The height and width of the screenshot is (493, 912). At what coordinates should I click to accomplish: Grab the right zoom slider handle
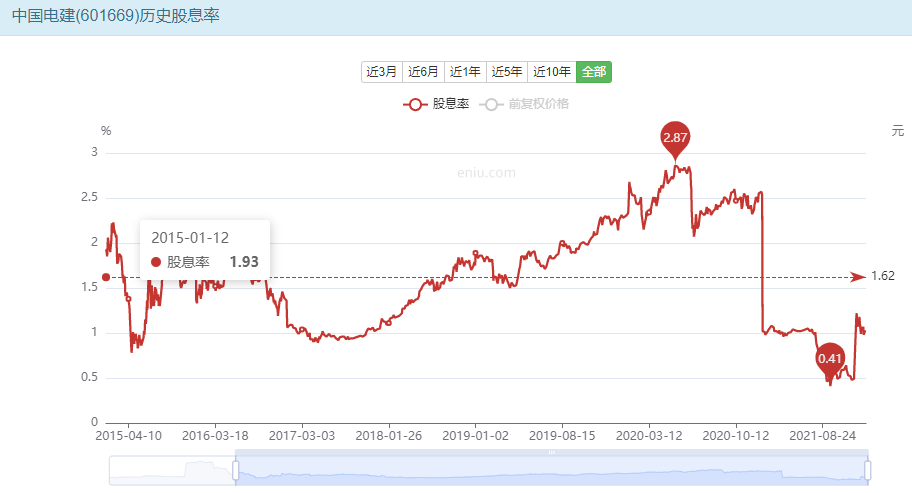(867, 470)
